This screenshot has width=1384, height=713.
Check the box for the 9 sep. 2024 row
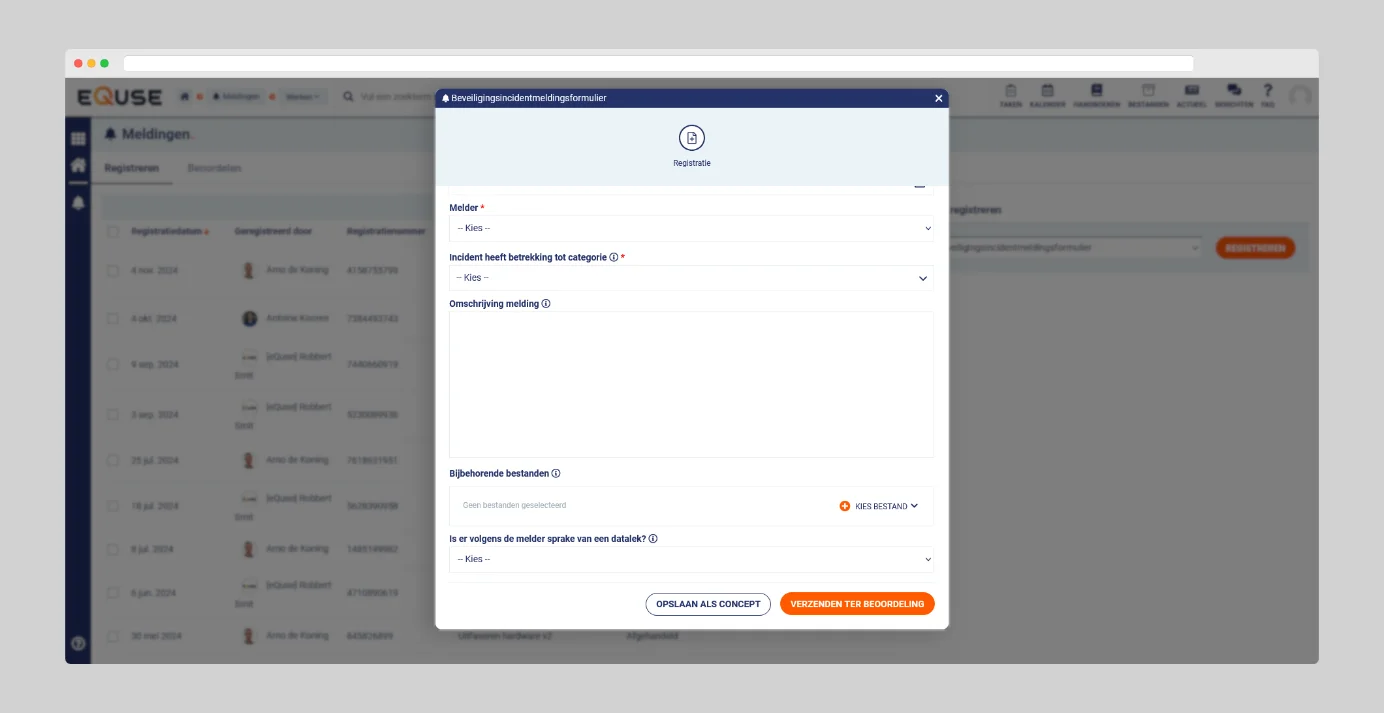[x=113, y=365]
